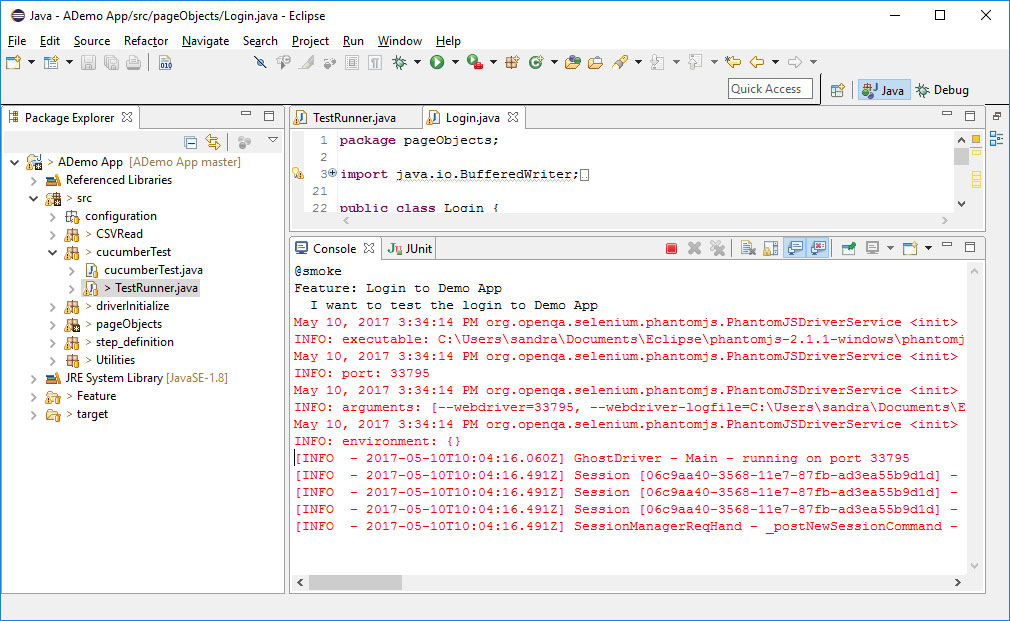Open the Navigate menu
Image resolution: width=1010 pixels, height=621 pixels.
(205, 41)
